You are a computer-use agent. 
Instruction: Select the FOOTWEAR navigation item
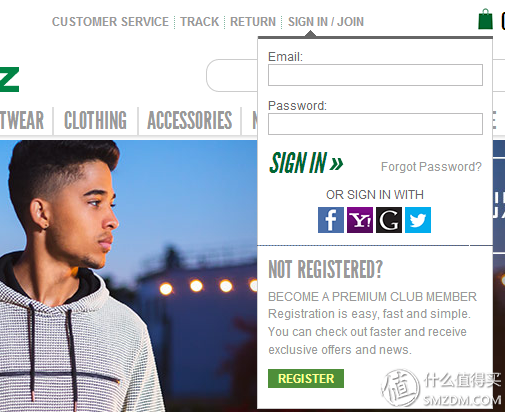(x=22, y=120)
